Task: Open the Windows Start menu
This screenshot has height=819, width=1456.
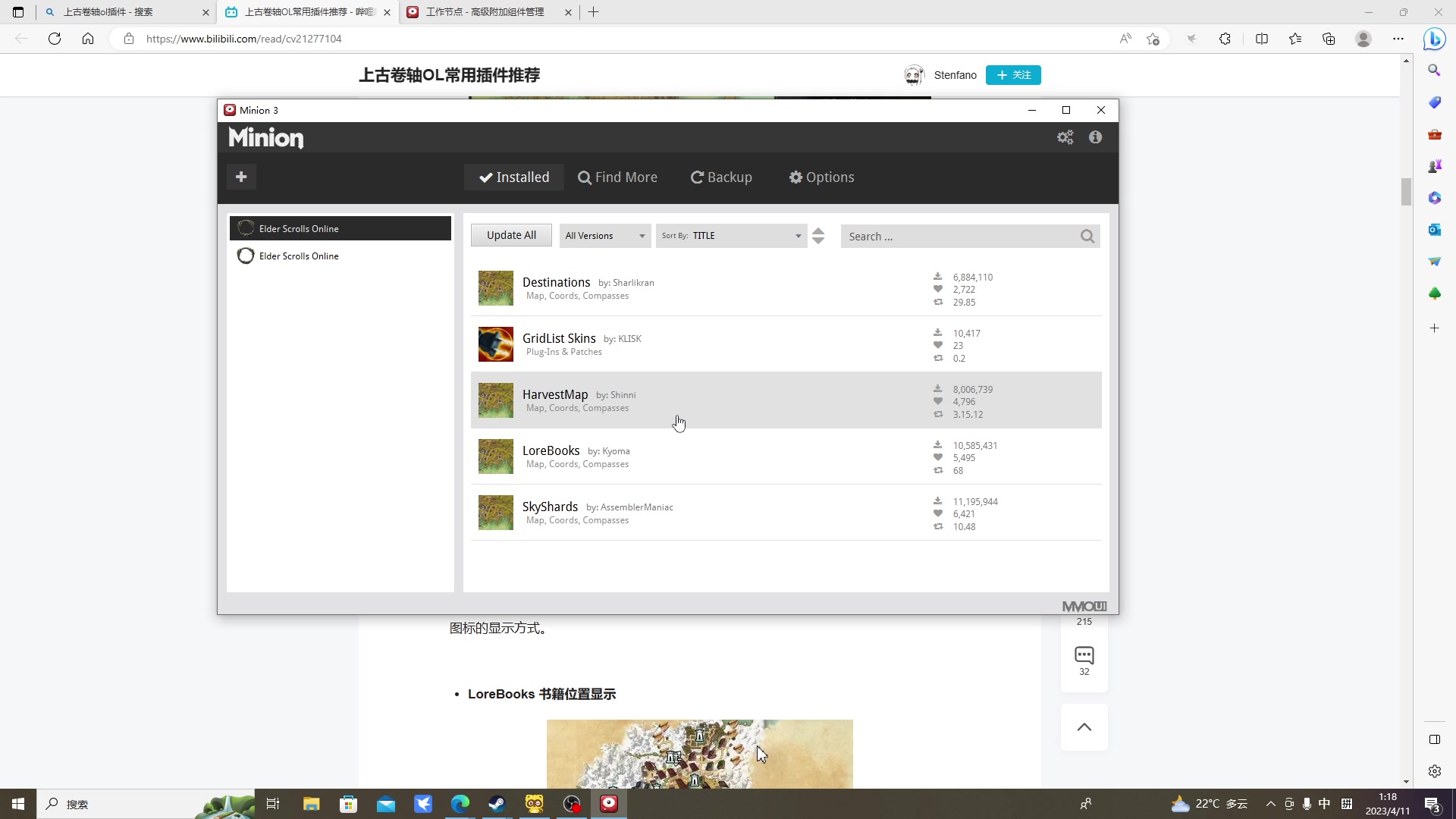Action: tap(18, 804)
